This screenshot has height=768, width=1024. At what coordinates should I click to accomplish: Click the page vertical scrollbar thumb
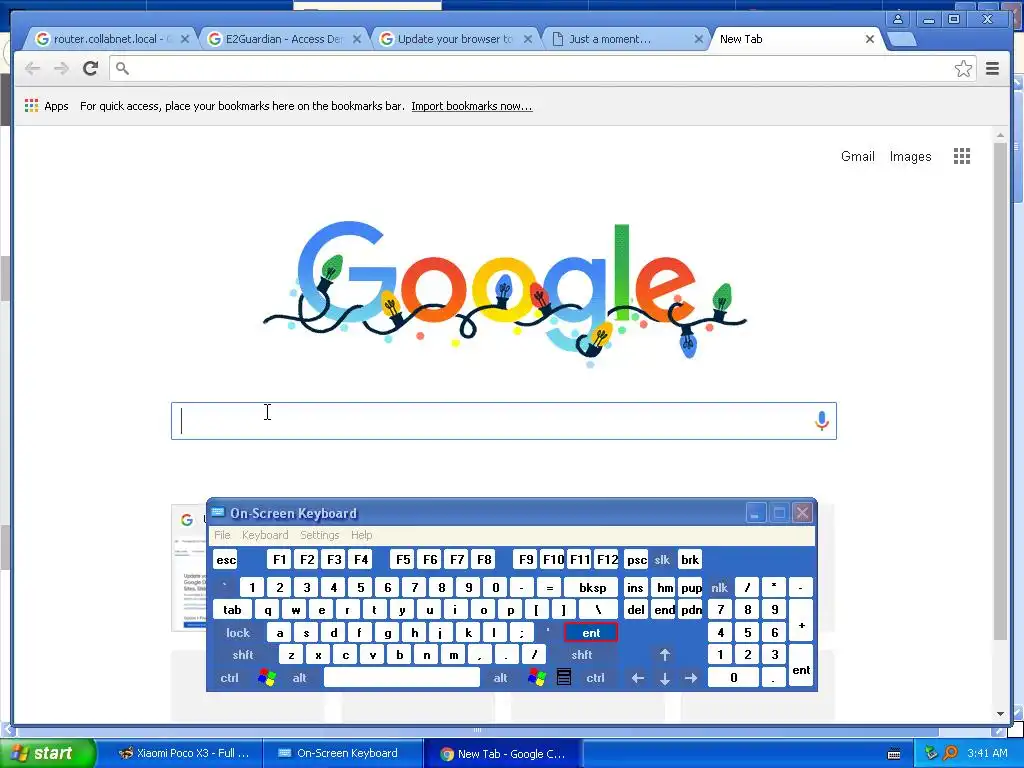point(1000,391)
